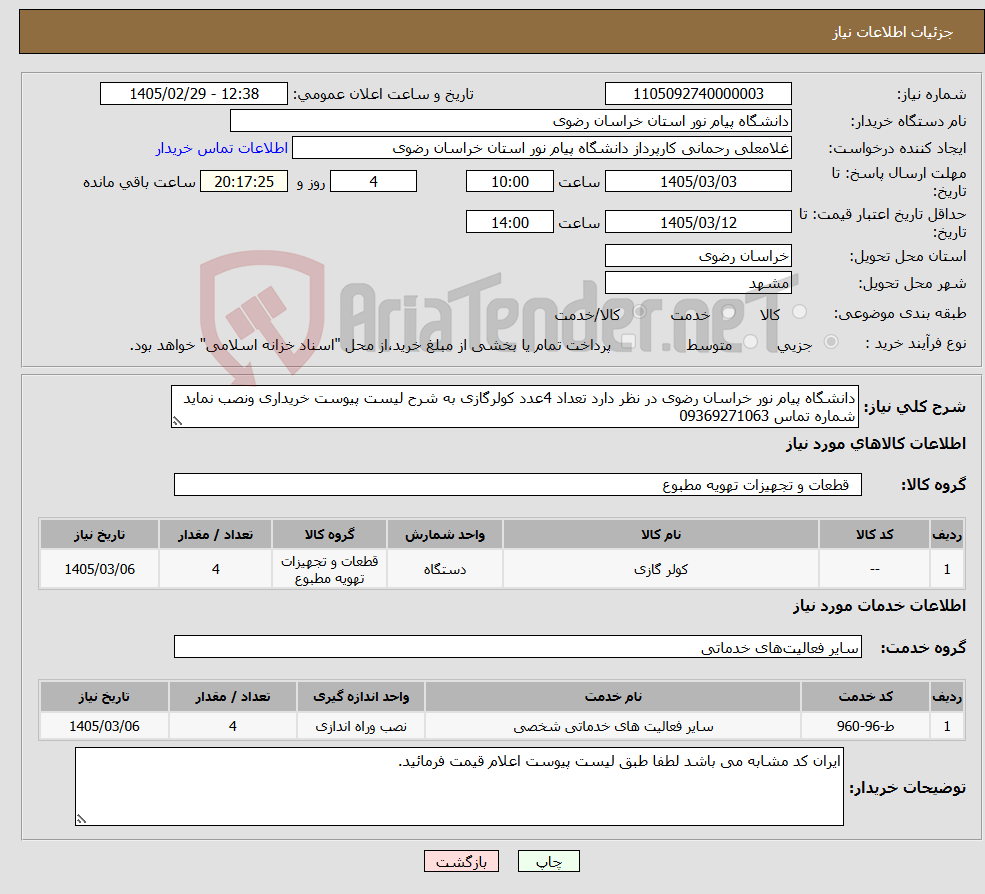The height and width of the screenshot is (894, 985).
Task: Select the خدمت radio button
Action: click(x=729, y=312)
